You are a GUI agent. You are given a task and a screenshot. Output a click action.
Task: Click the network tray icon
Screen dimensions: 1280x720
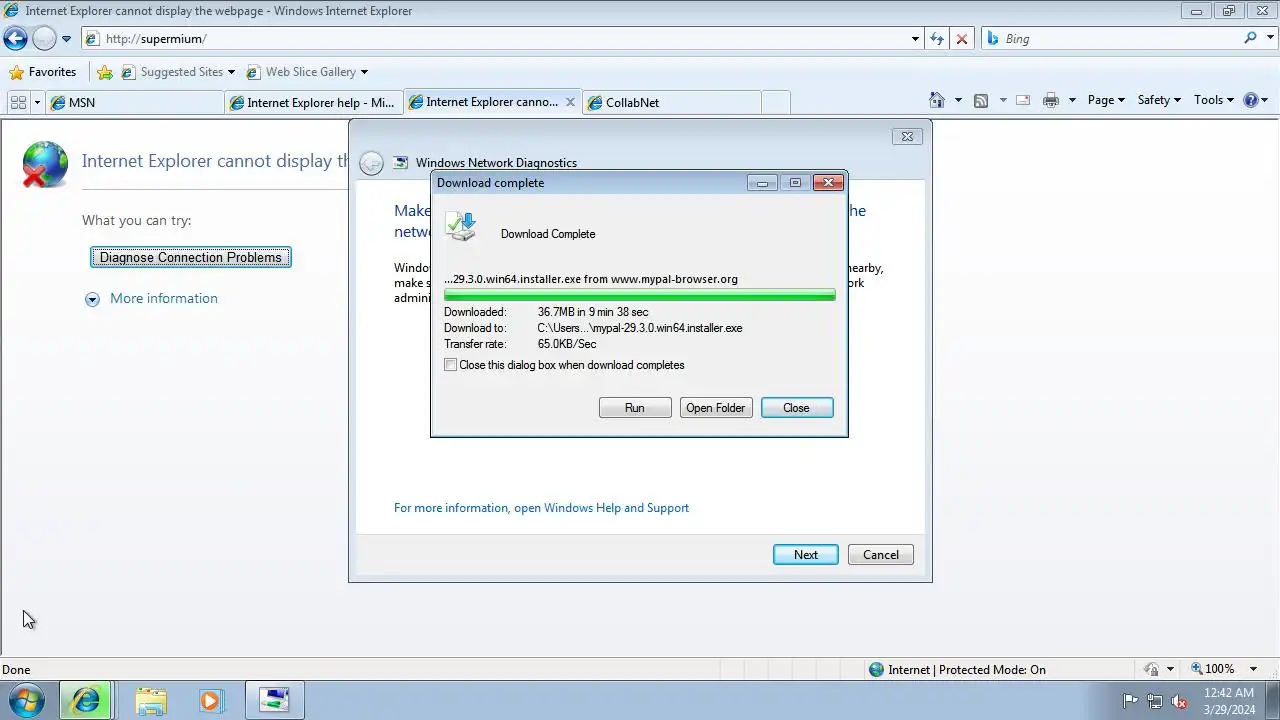[1155, 701]
